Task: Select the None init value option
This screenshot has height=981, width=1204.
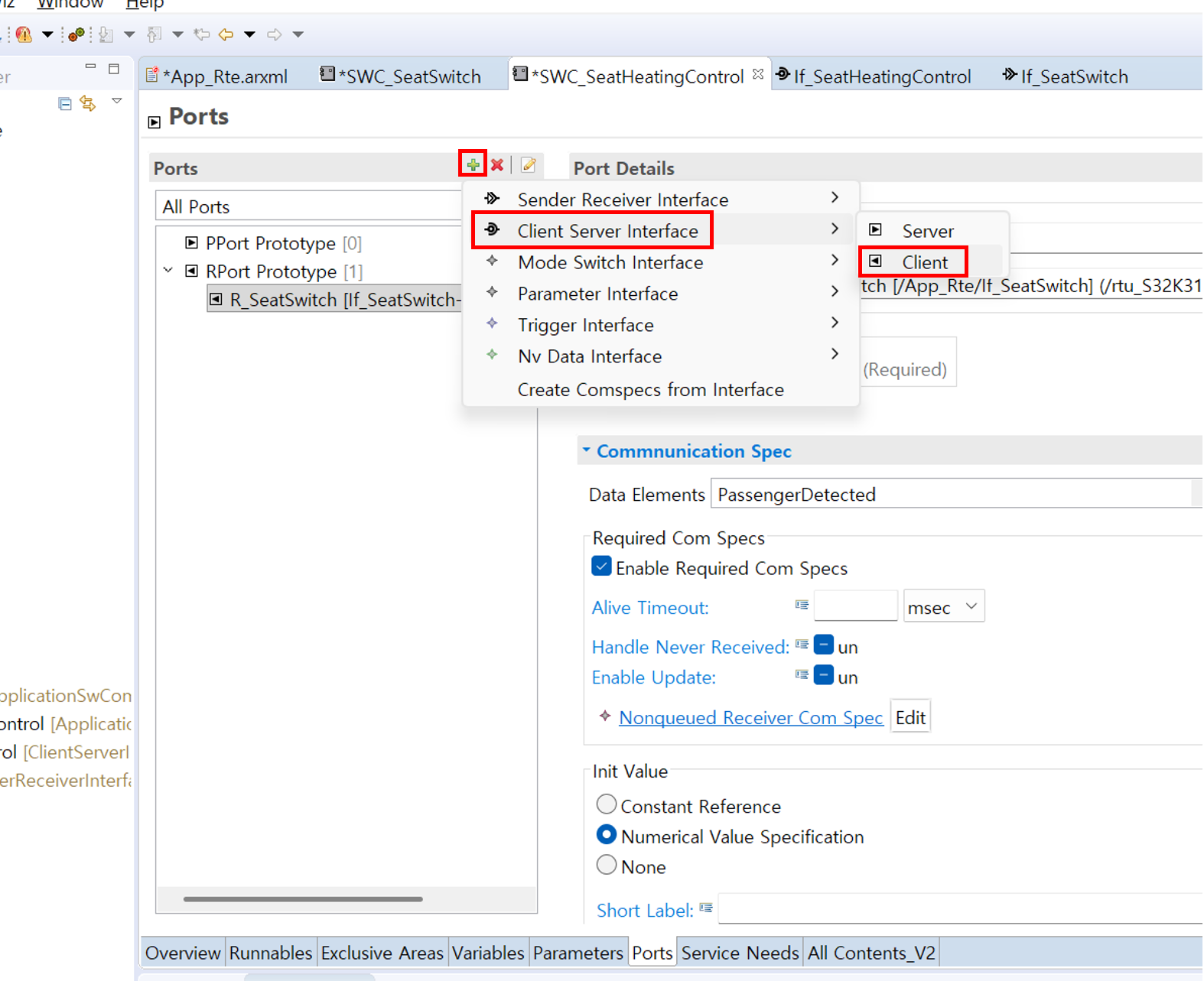Action: click(x=606, y=866)
